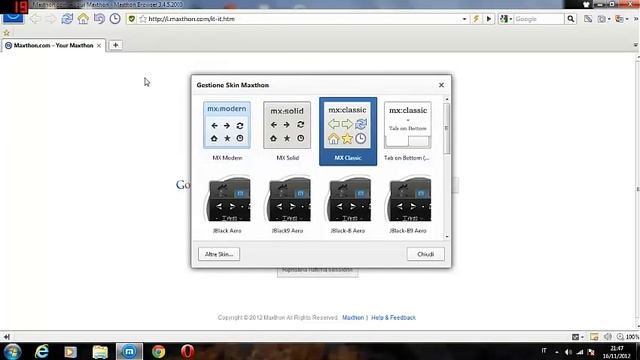Toggle the sidebar with status bar arrow
This screenshot has width=640, height=360.
point(7,337)
